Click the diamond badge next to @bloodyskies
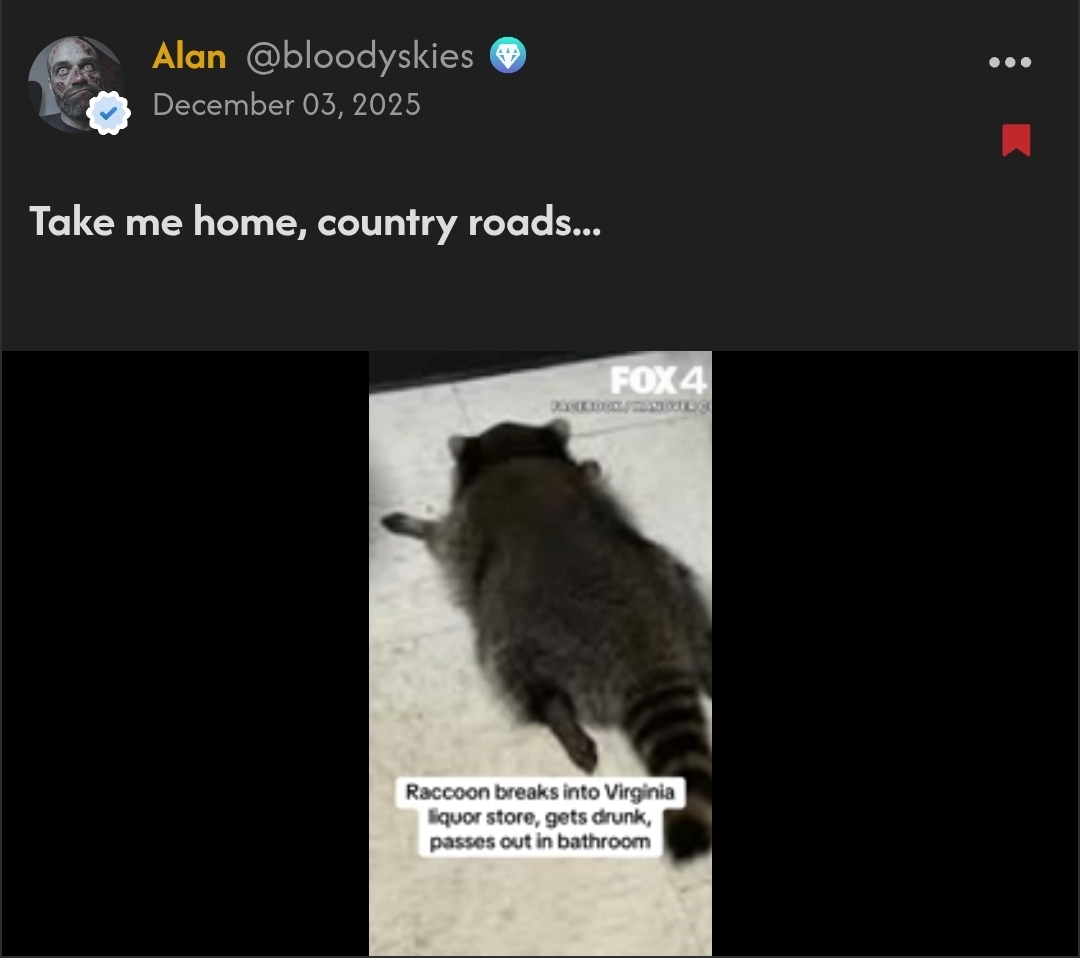This screenshot has height=958, width=1080. point(508,55)
